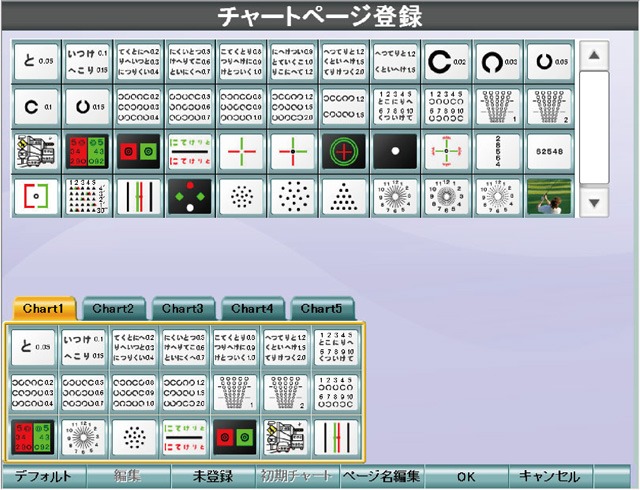The image size is (640, 490).
Task: Choose the golf photo chart thumbnail
Action: point(549,196)
